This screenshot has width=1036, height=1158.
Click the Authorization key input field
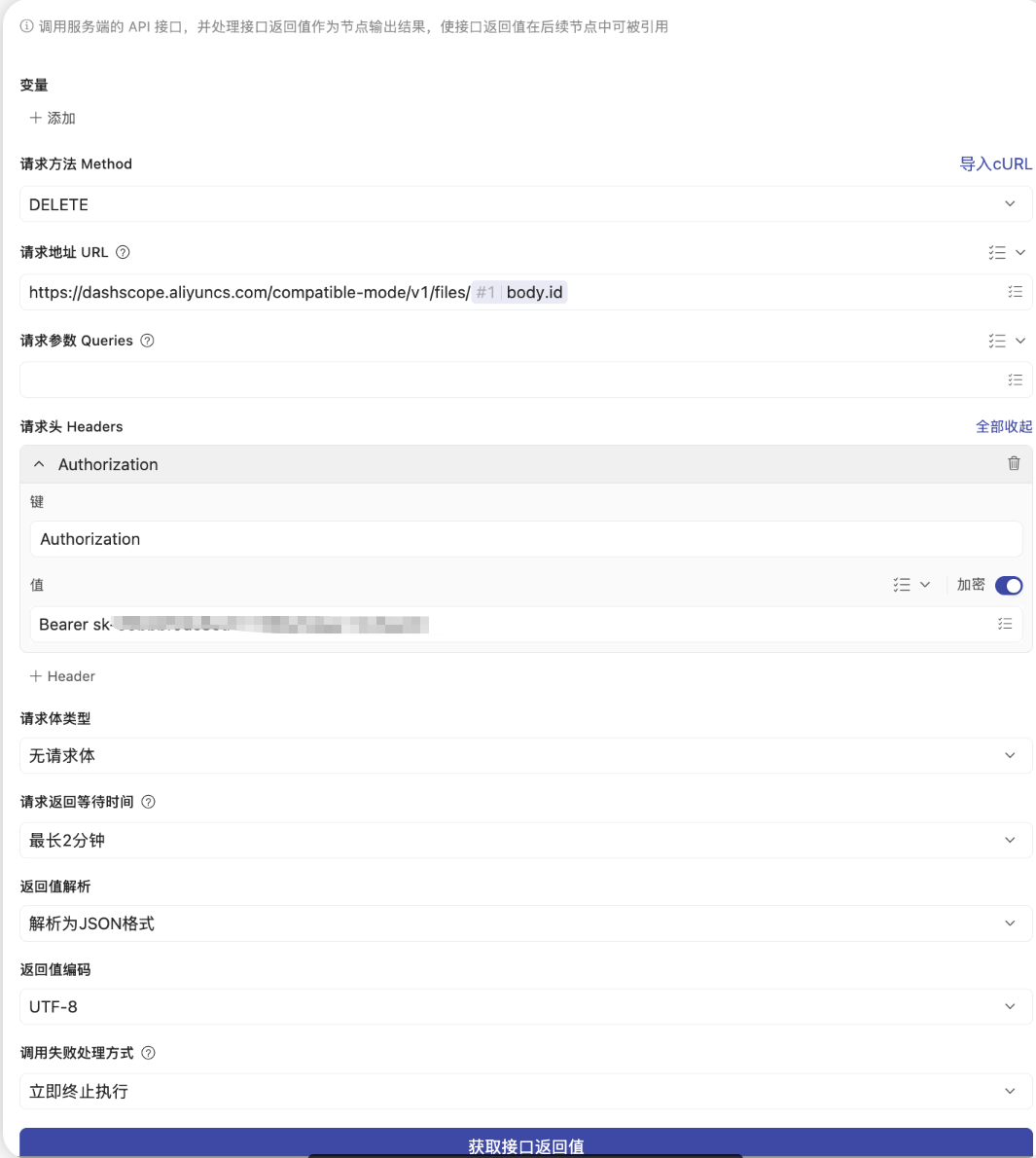(x=525, y=539)
